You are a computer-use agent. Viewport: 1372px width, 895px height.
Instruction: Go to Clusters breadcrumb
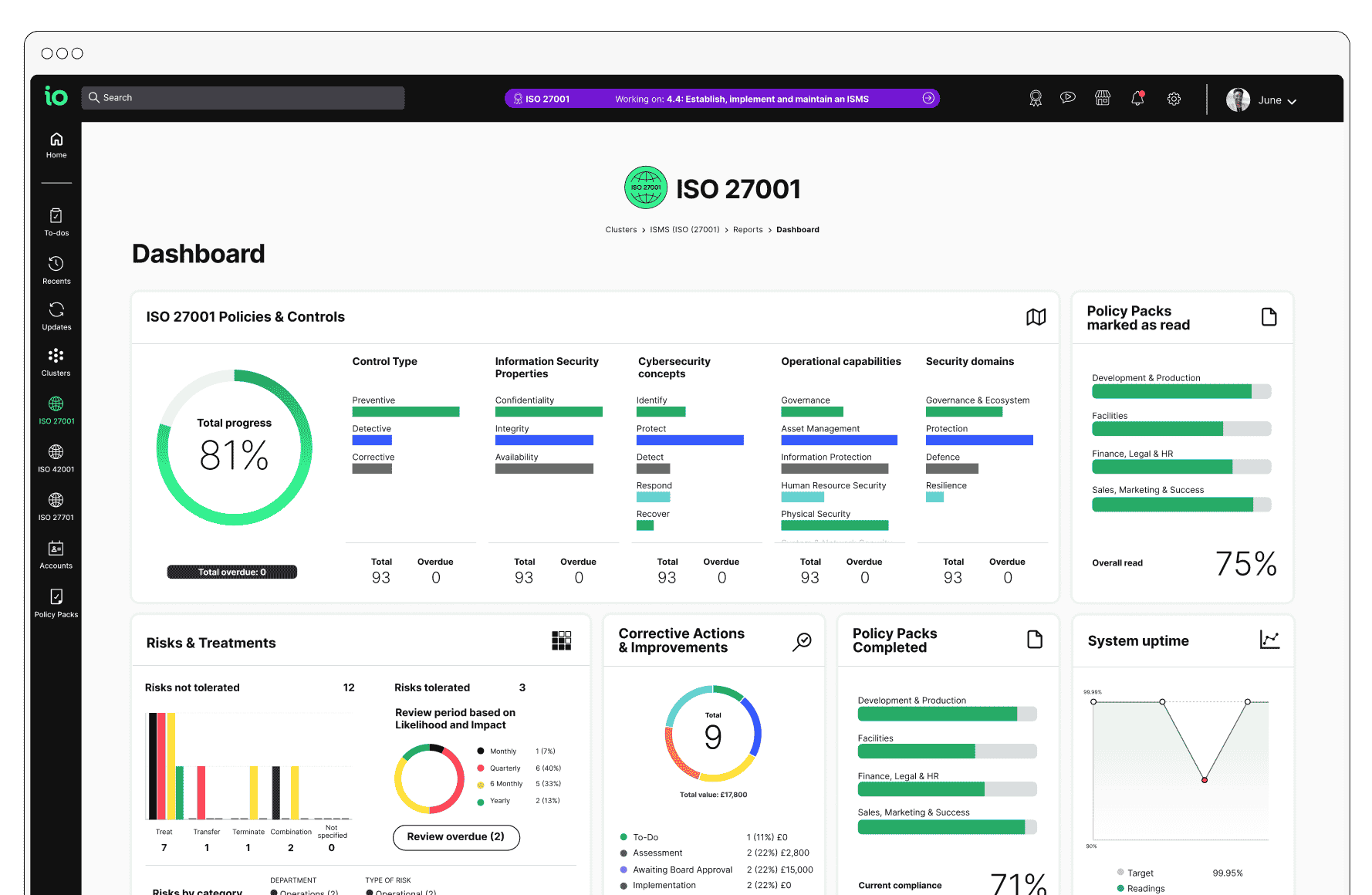[621, 230]
